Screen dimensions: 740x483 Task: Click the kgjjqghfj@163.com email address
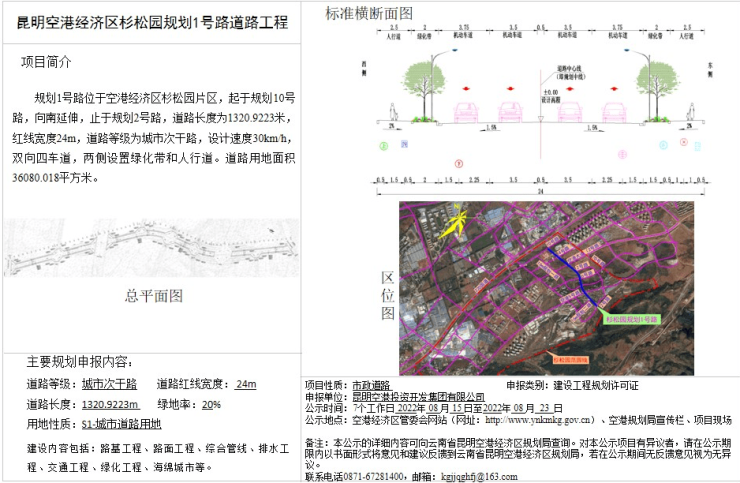479,477
